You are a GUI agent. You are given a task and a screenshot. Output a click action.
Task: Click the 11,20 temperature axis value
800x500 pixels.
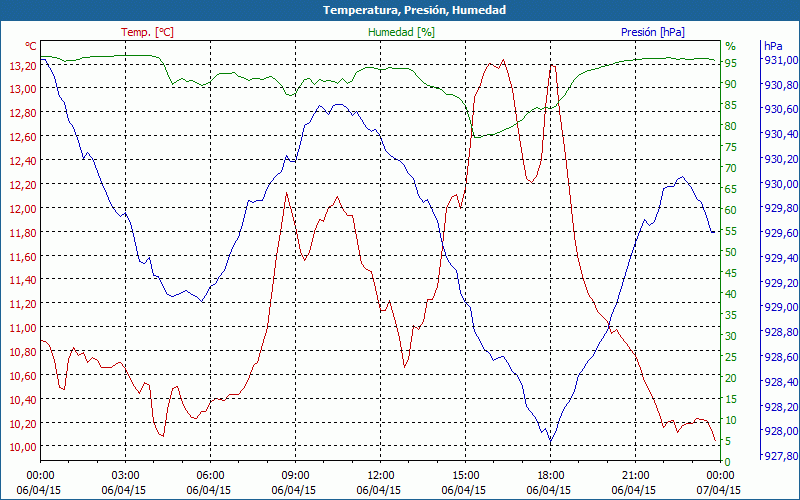point(22,304)
